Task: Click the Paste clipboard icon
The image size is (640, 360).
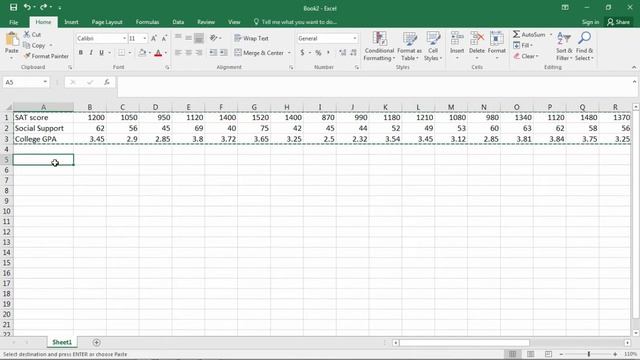Action: [11, 39]
